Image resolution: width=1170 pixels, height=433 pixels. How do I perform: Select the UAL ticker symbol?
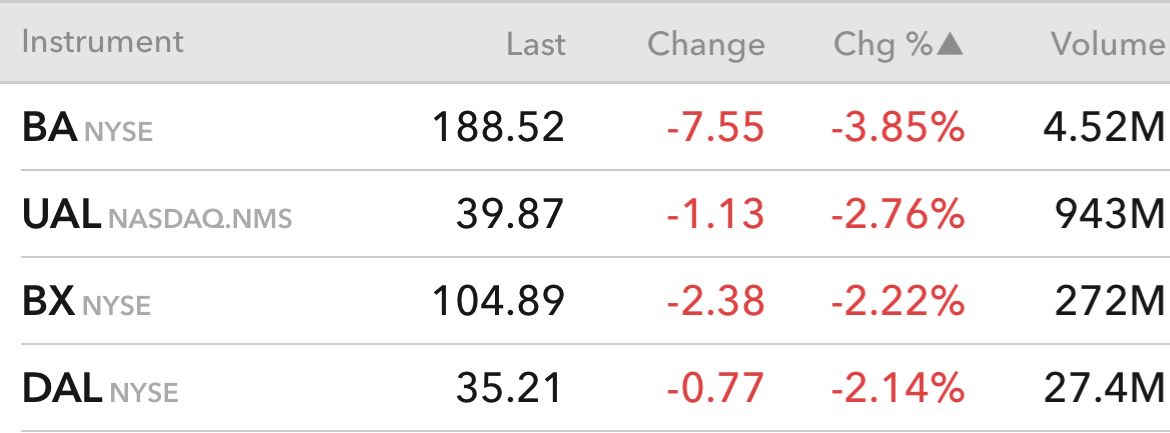tap(61, 214)
